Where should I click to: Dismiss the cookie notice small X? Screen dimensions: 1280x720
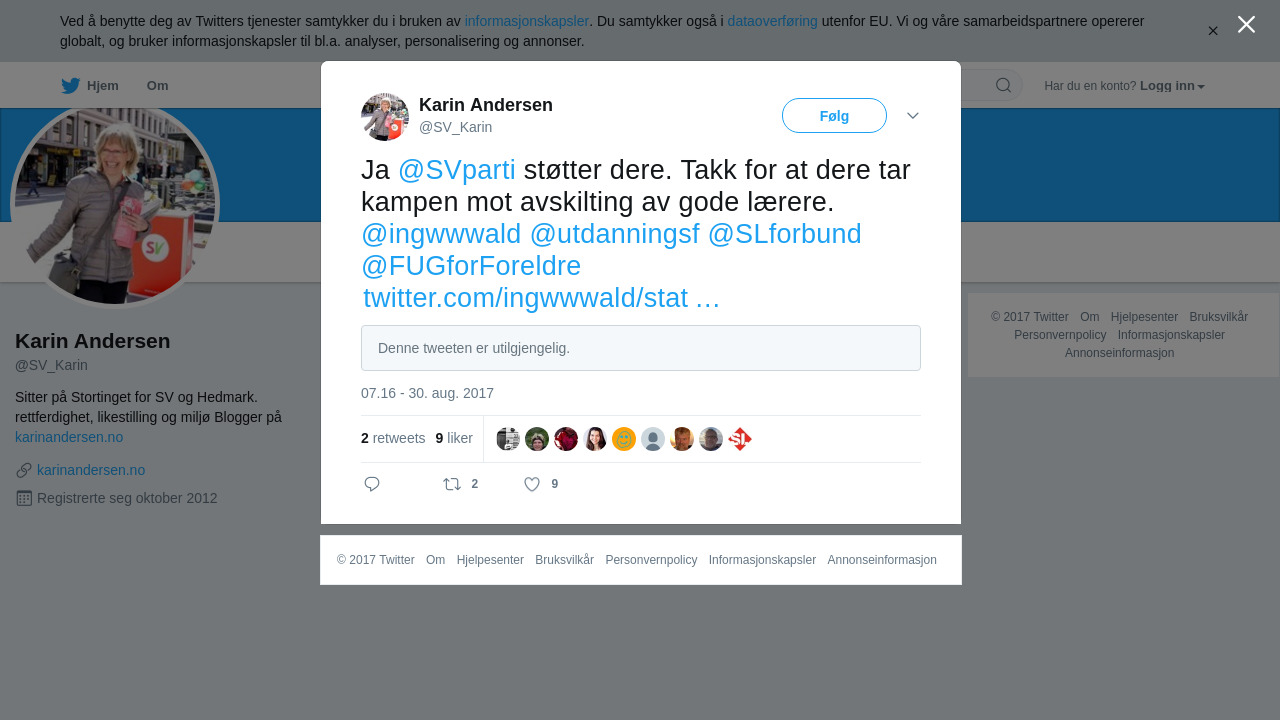point(1213,31)
